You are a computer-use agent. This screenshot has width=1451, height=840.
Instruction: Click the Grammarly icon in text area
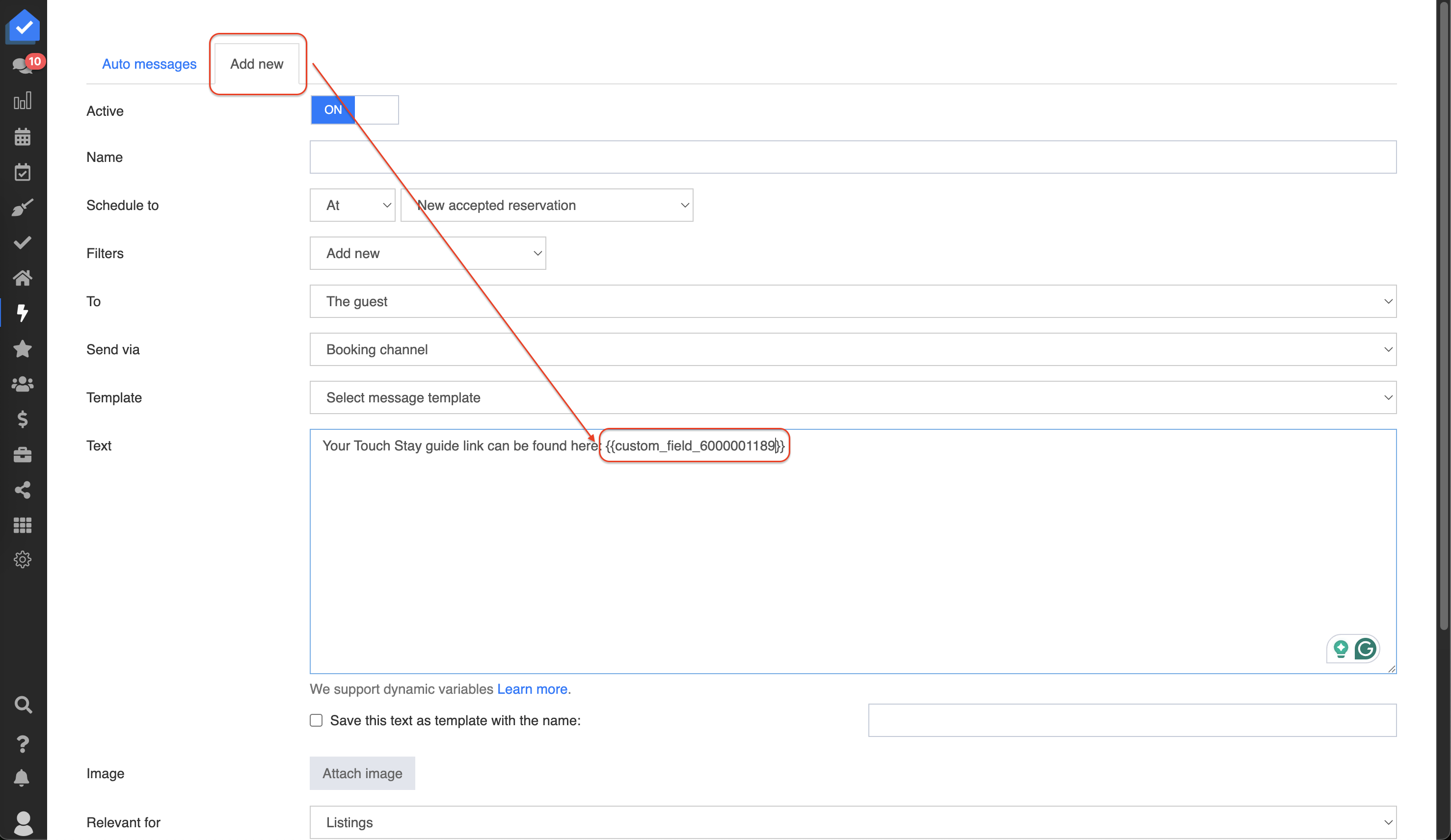point(1365,649)
